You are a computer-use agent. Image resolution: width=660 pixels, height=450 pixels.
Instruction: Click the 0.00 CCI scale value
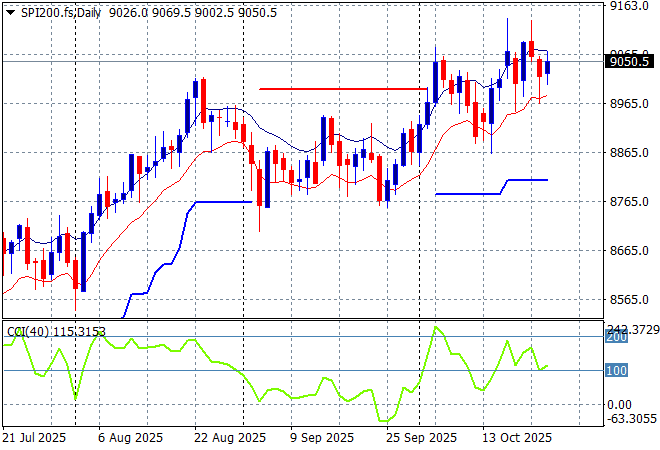click(619, 405)
